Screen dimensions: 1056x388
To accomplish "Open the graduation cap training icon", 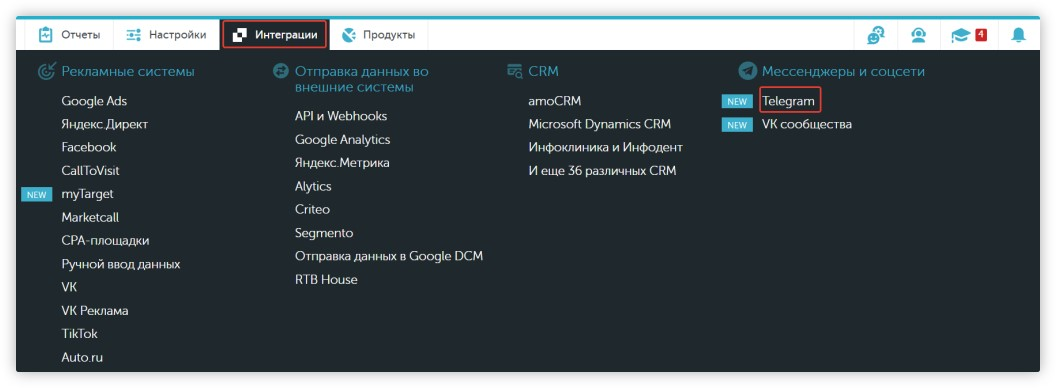I will coord(960,35).
